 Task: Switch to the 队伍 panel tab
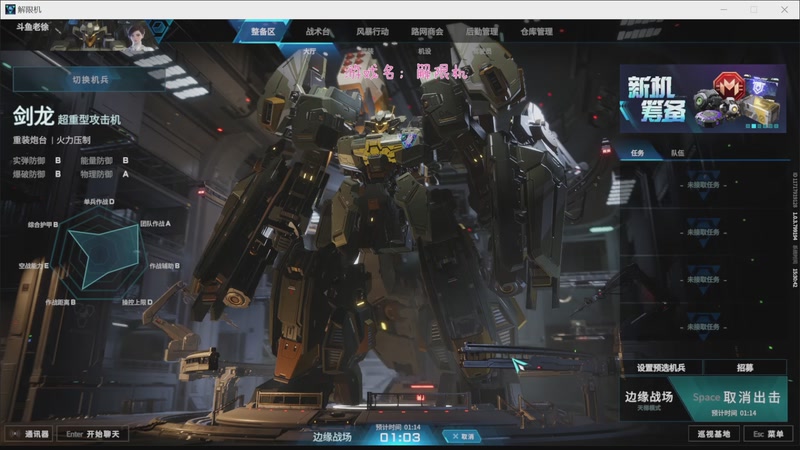click(x=678, y=153)
